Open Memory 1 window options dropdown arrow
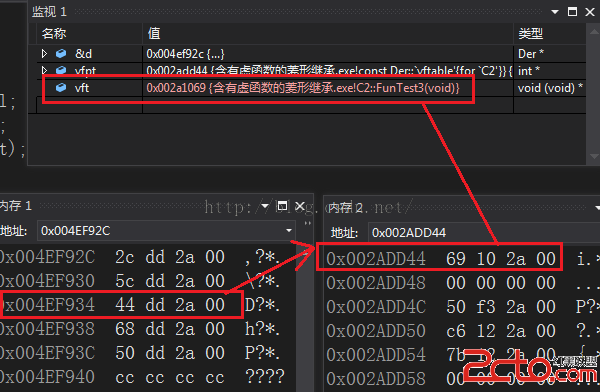 coord(265,206)
